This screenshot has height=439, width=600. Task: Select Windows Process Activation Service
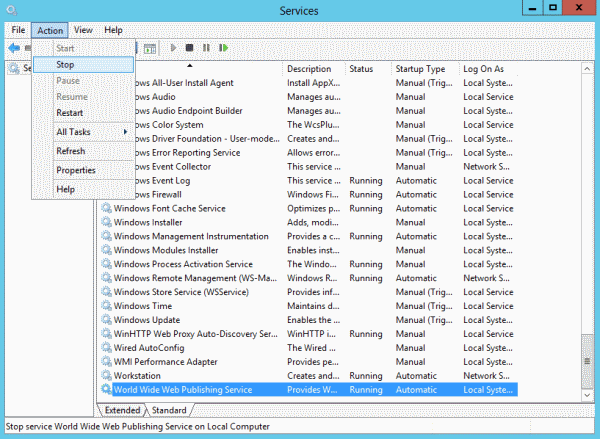pos(183,264)
